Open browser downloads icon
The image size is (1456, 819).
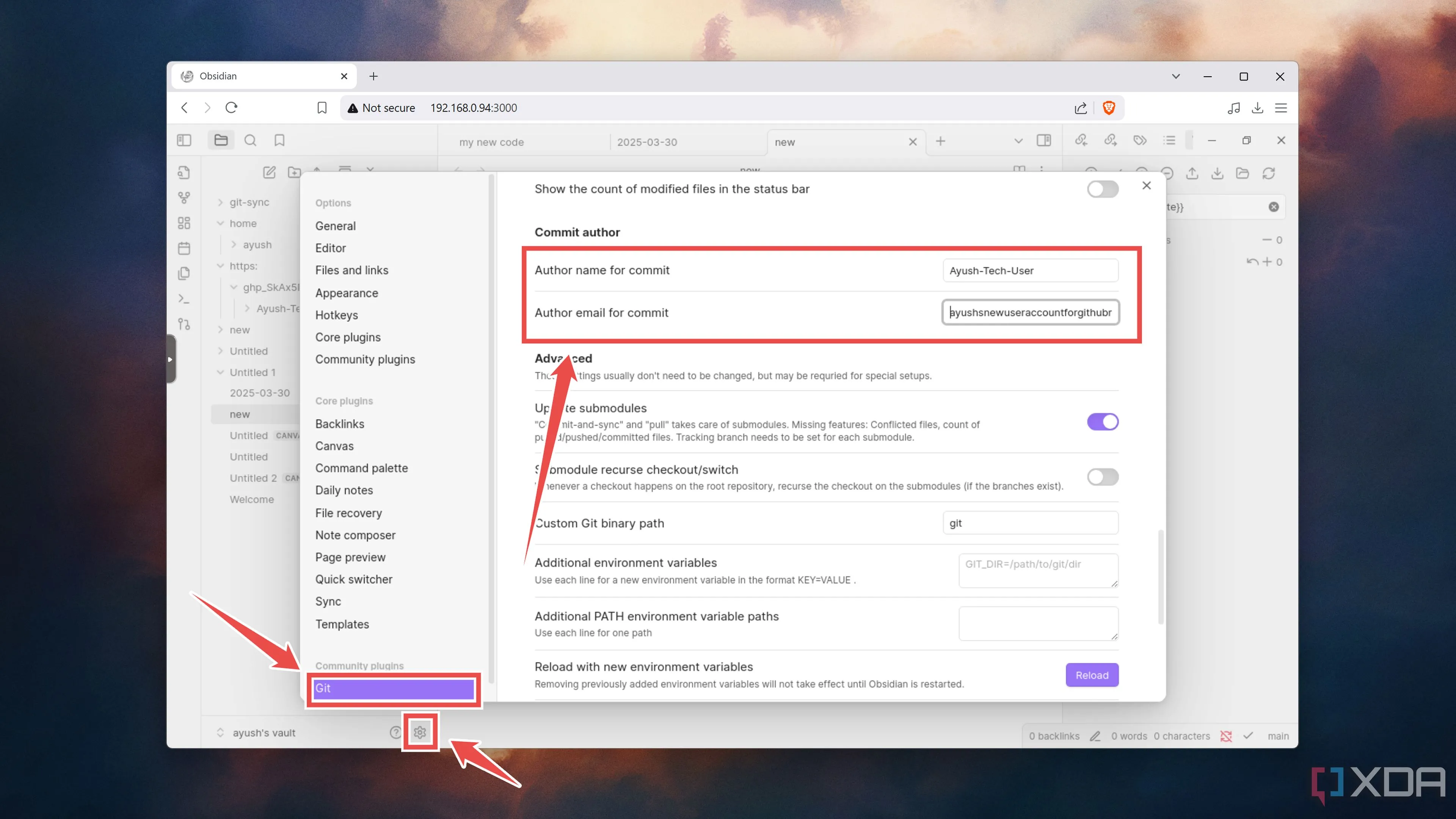click(1257, 107)
